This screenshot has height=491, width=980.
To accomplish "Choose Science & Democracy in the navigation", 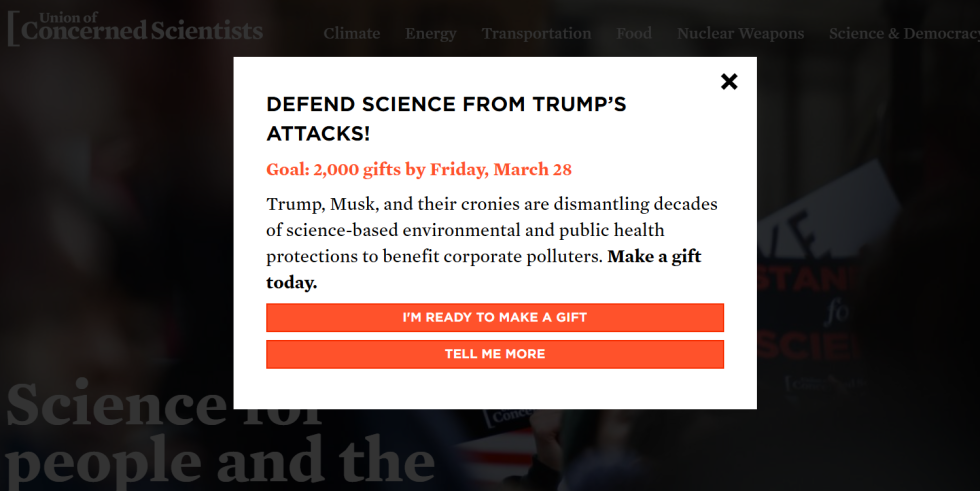I will [x=904, y=34].
